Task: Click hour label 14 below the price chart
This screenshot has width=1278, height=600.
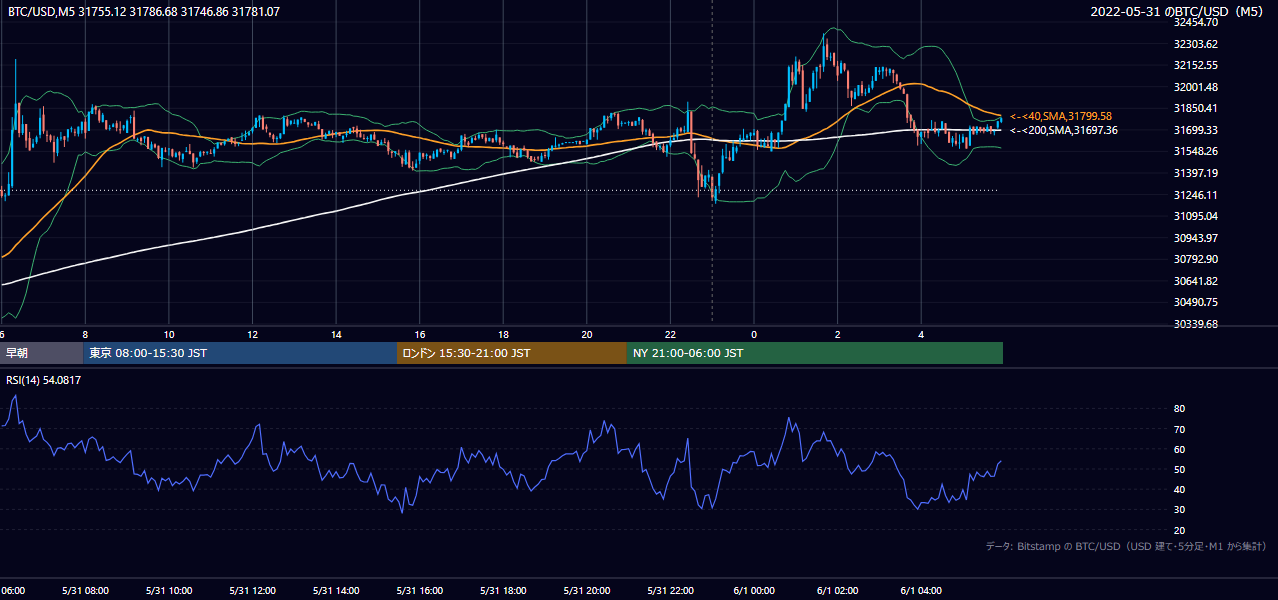Action: click(x=336, y=334)
